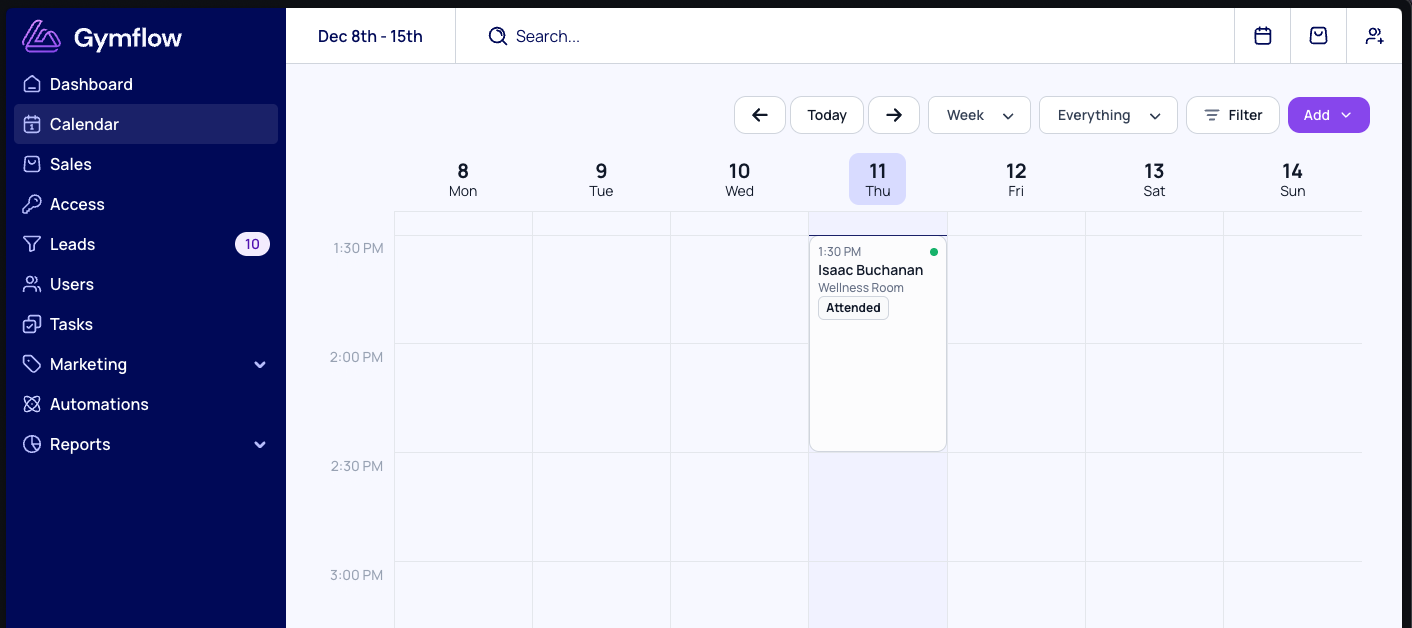The width and height of the screenshot is (1412, 628).
Task: Select Wednesday 10 column header
Action: (x=739, y=179)
